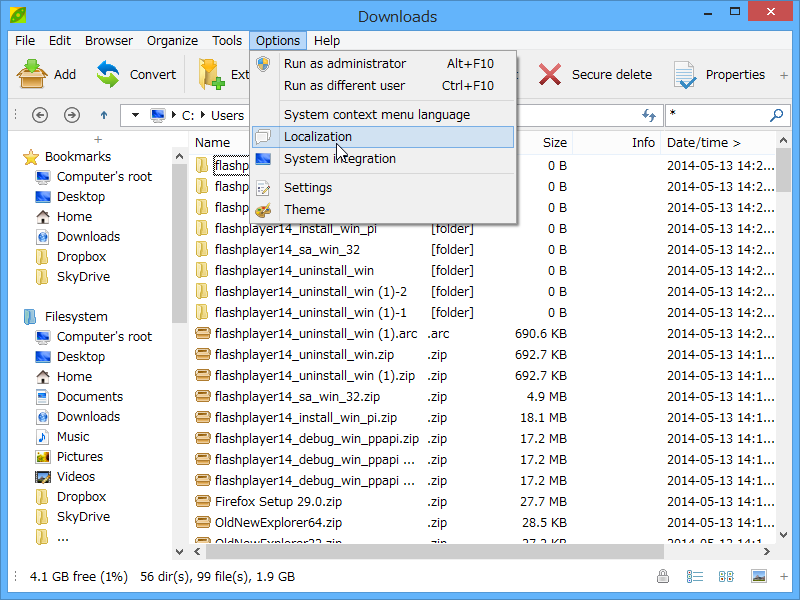
Task: Click the plus at the toolbar's end
Action: [784, 76]
